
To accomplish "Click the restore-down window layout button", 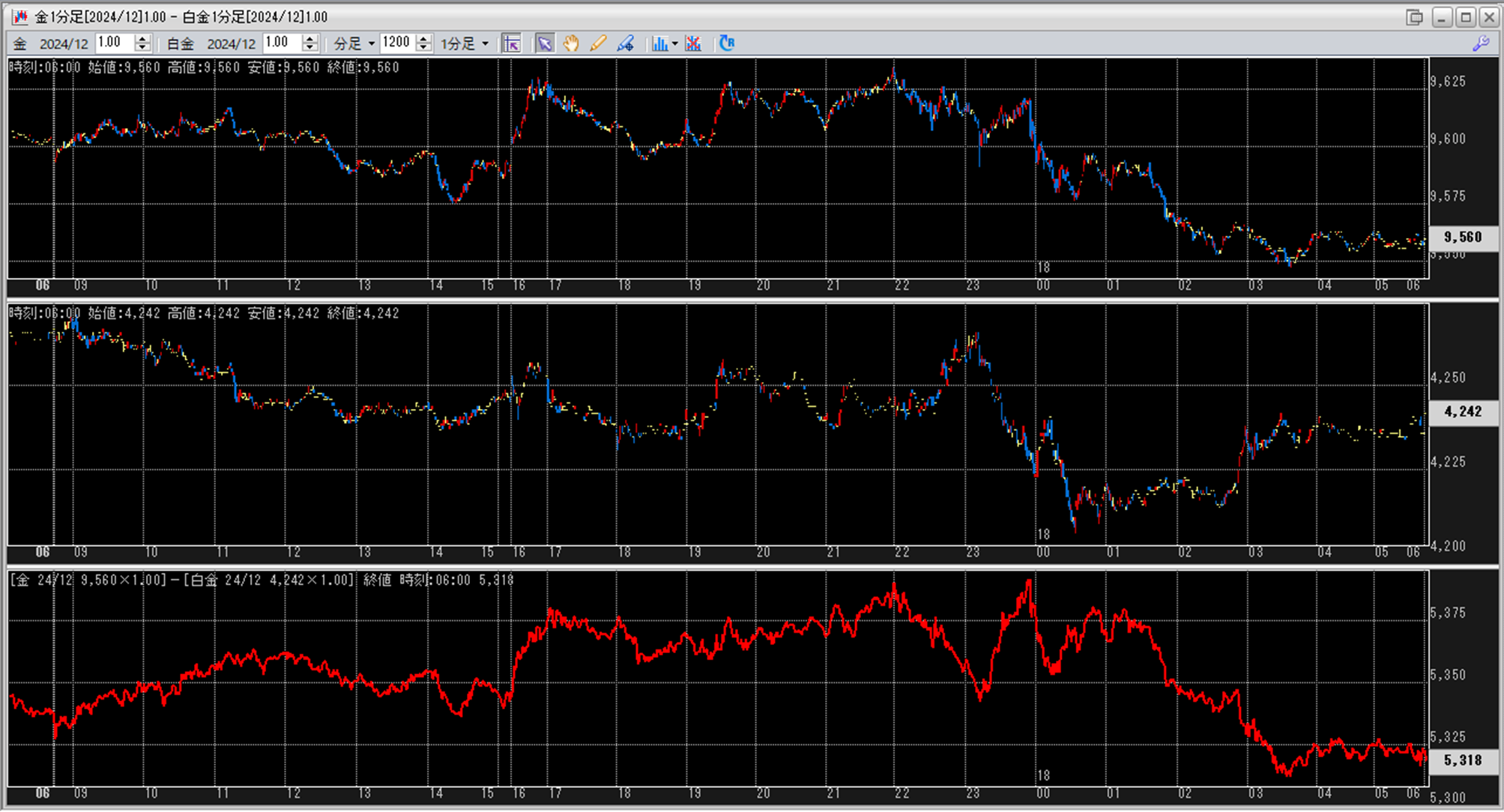I will pyautogui.click(x=1413, y=16).
